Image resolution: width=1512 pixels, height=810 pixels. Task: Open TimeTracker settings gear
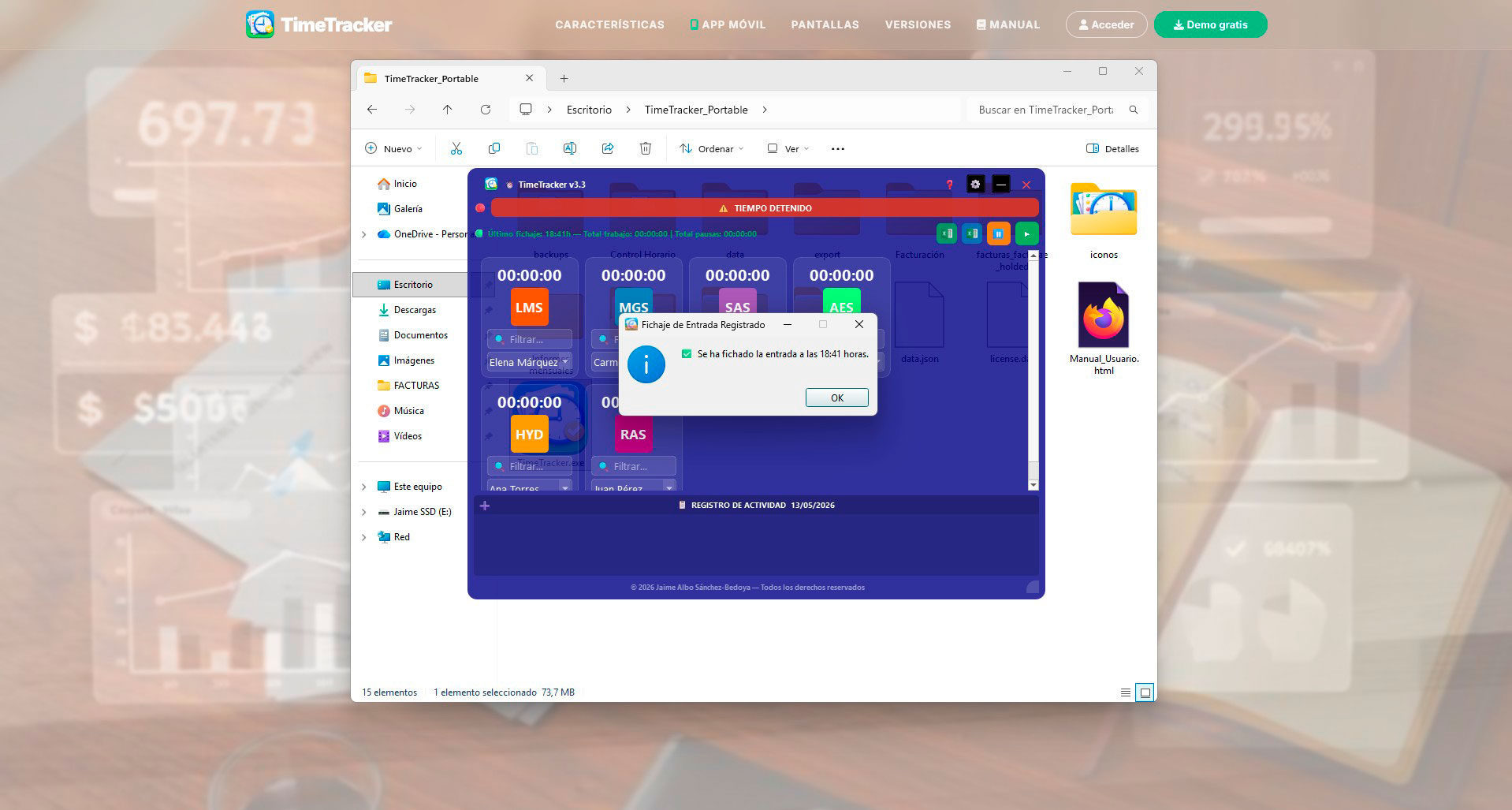pos(975,185)
